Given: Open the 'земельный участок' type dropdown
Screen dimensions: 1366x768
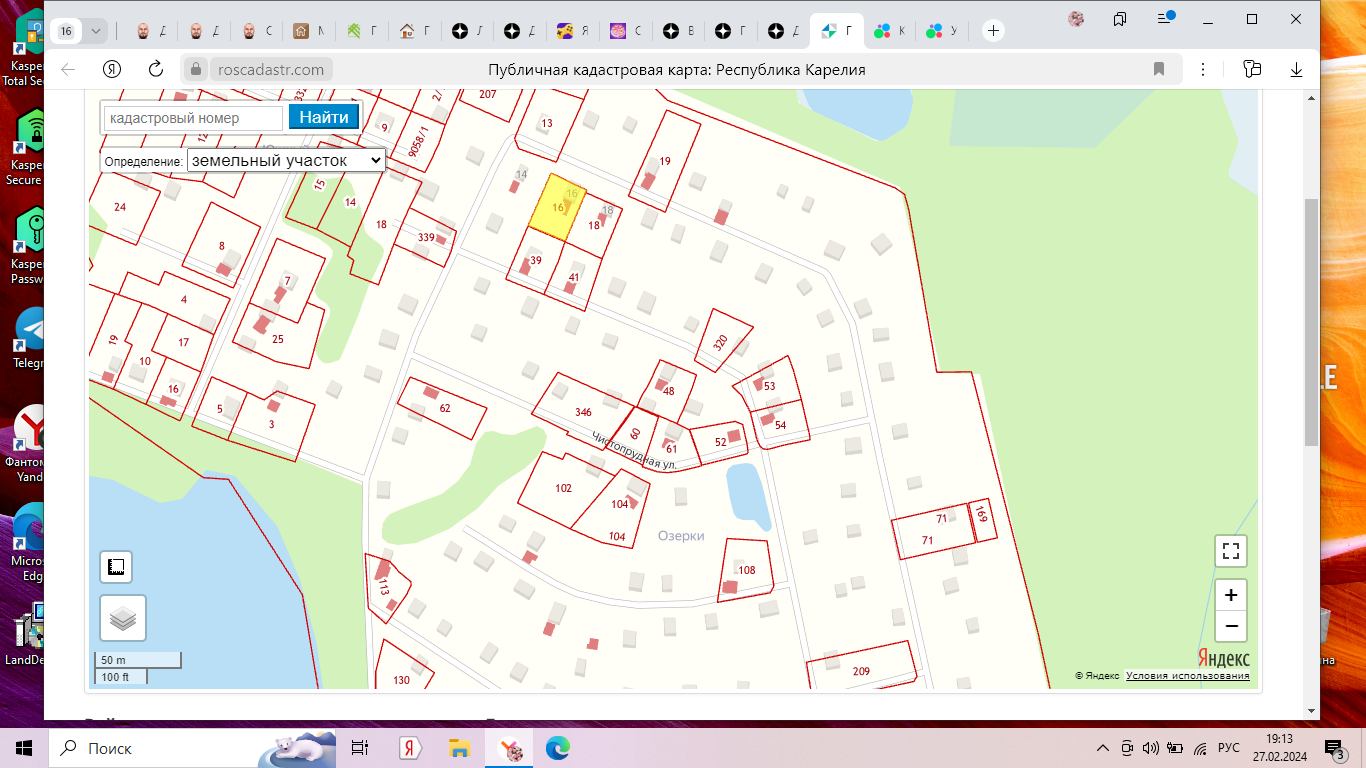Looking at the screenshot, I should pyautogui.click(x=286, y=160).
